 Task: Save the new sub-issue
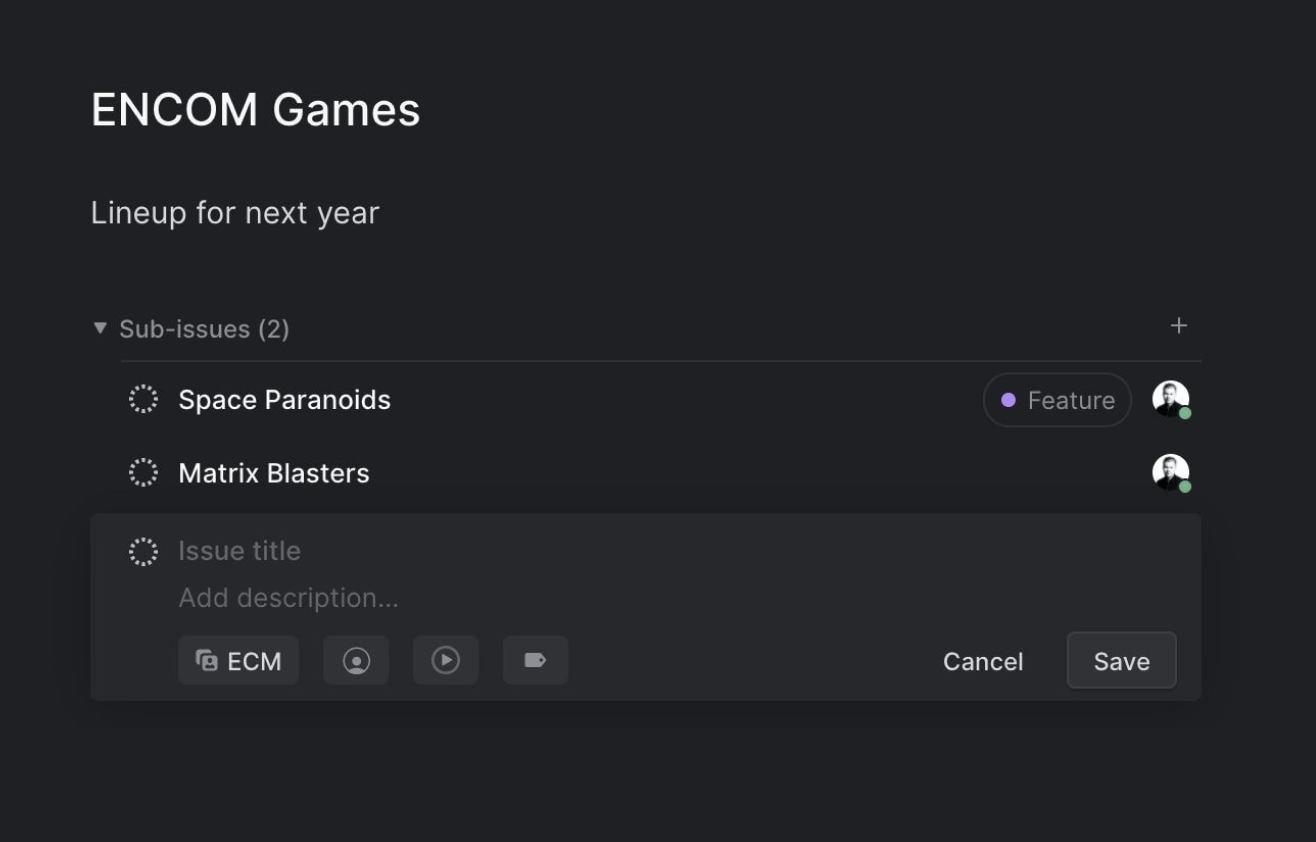(x=1121, y=661)
